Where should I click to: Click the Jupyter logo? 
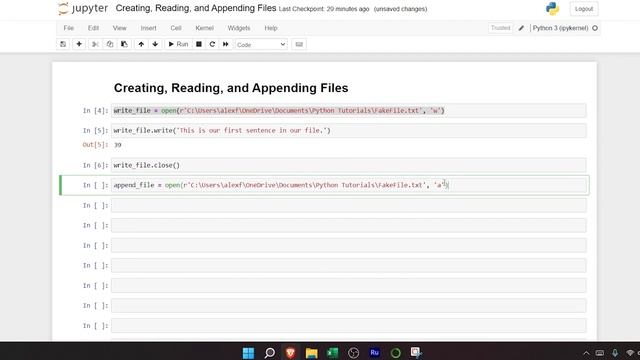(83, 9)
